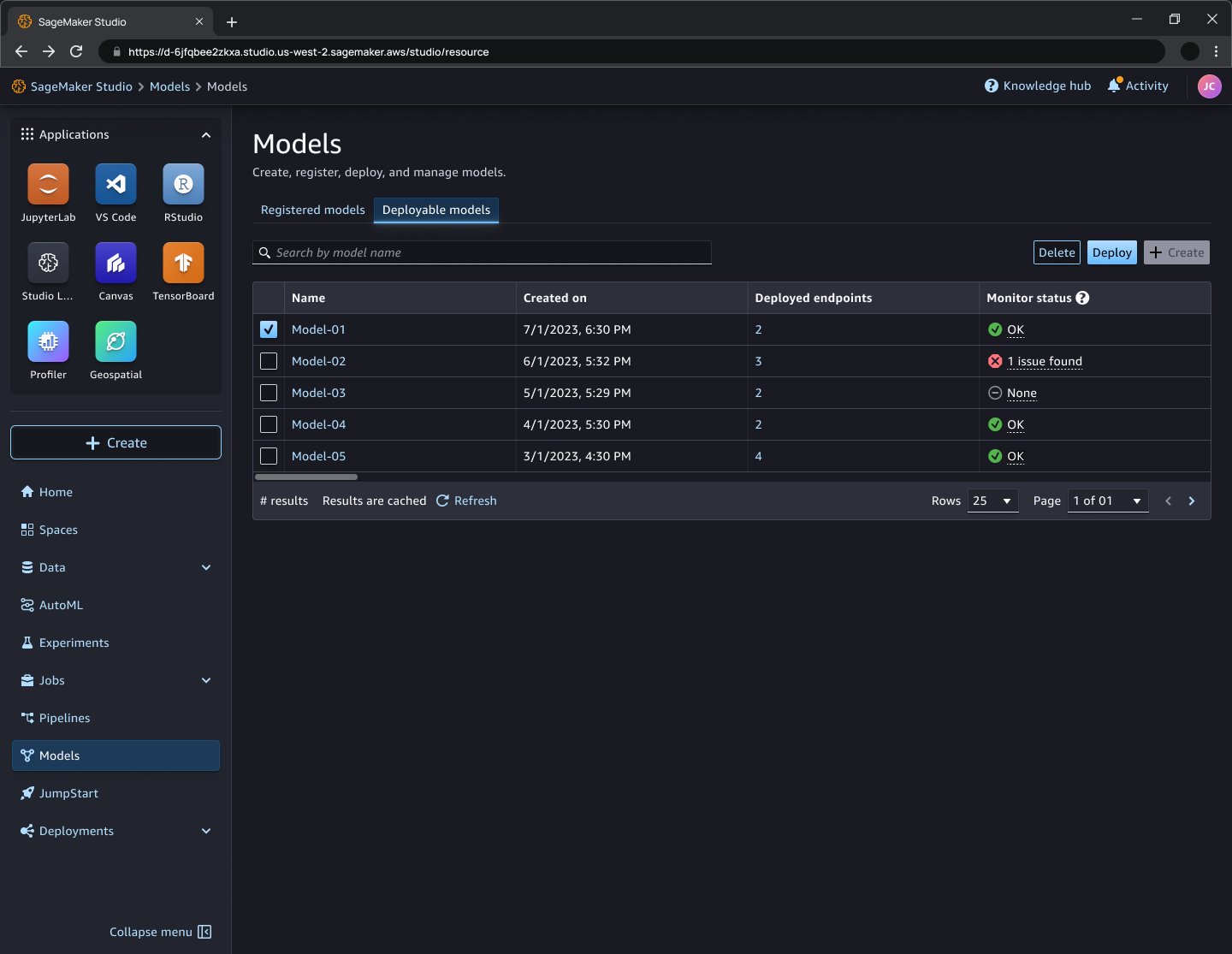Launch TensorBoard from Applications
This screenshot has height=954, width=1232.
(183, 263)
